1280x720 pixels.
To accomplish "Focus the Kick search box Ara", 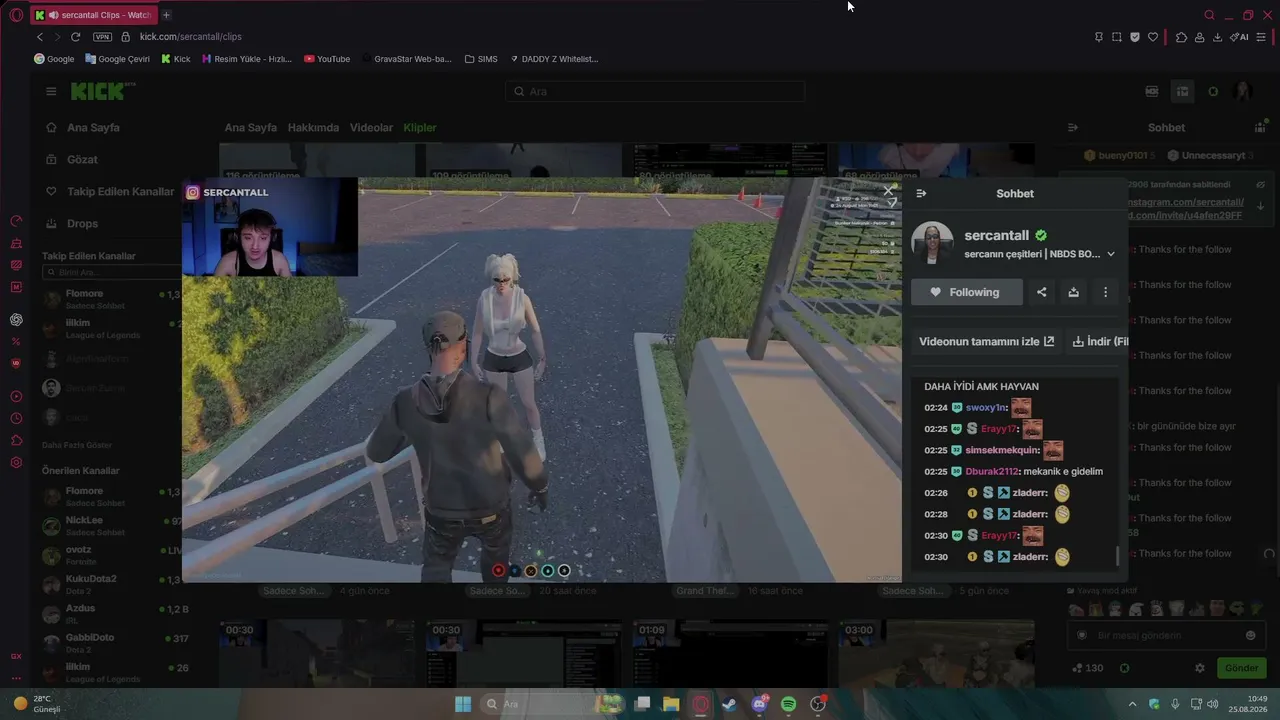I will coord(655,91).
